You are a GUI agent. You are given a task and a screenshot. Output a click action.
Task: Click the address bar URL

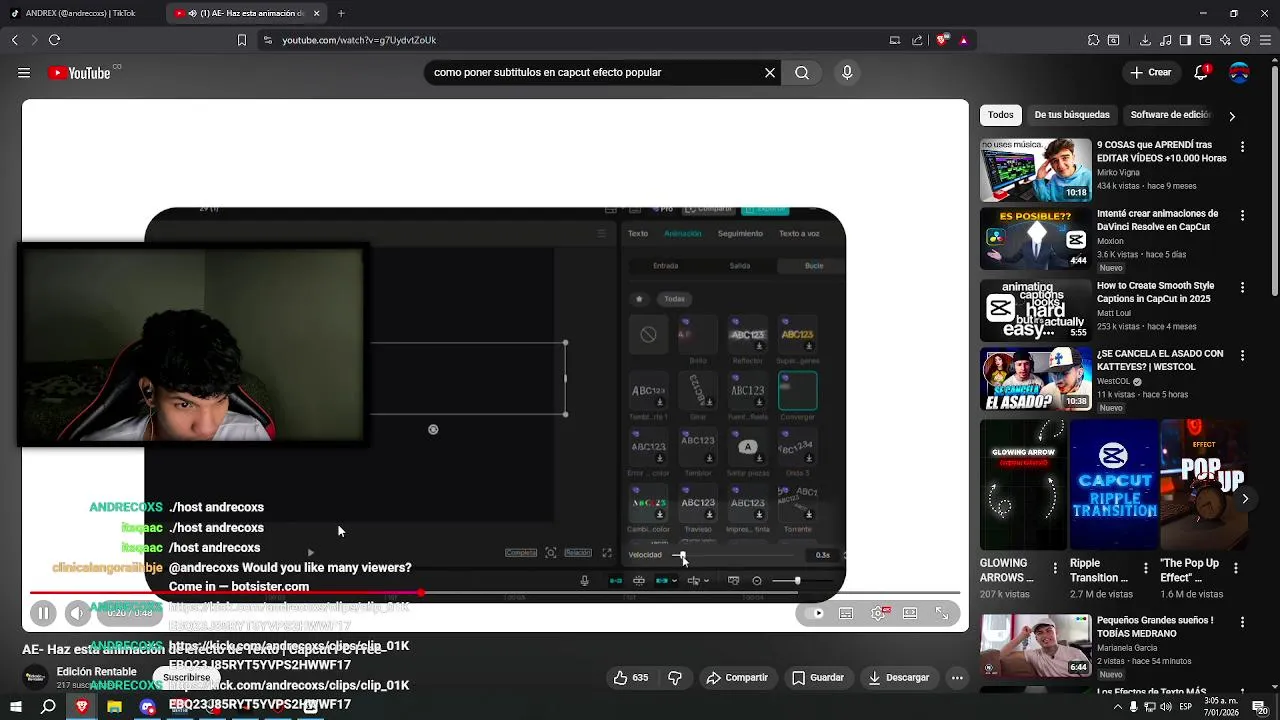(x=359, y=40)
